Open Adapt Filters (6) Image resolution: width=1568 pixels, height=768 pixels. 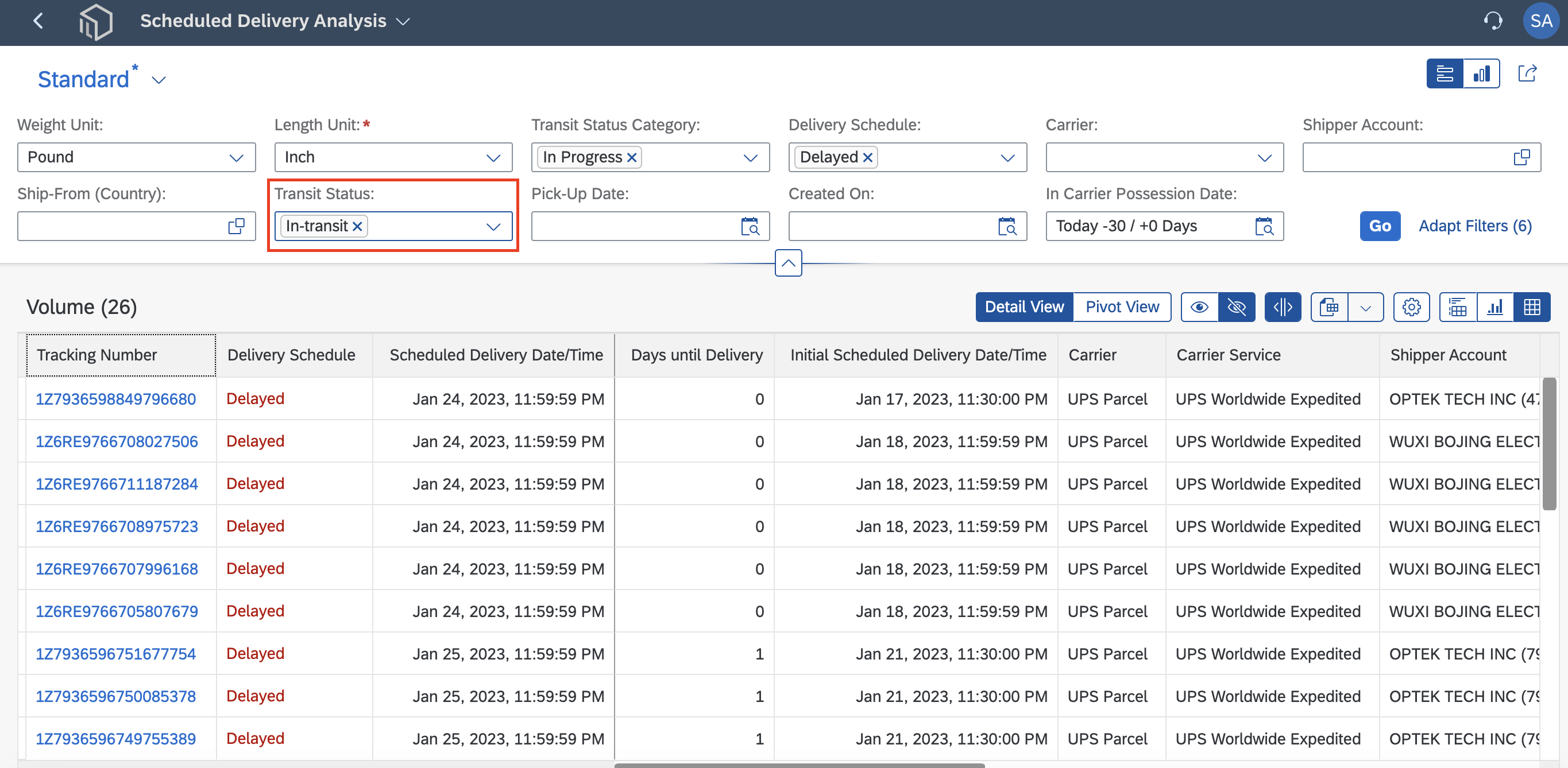(x=1474, y=226)
